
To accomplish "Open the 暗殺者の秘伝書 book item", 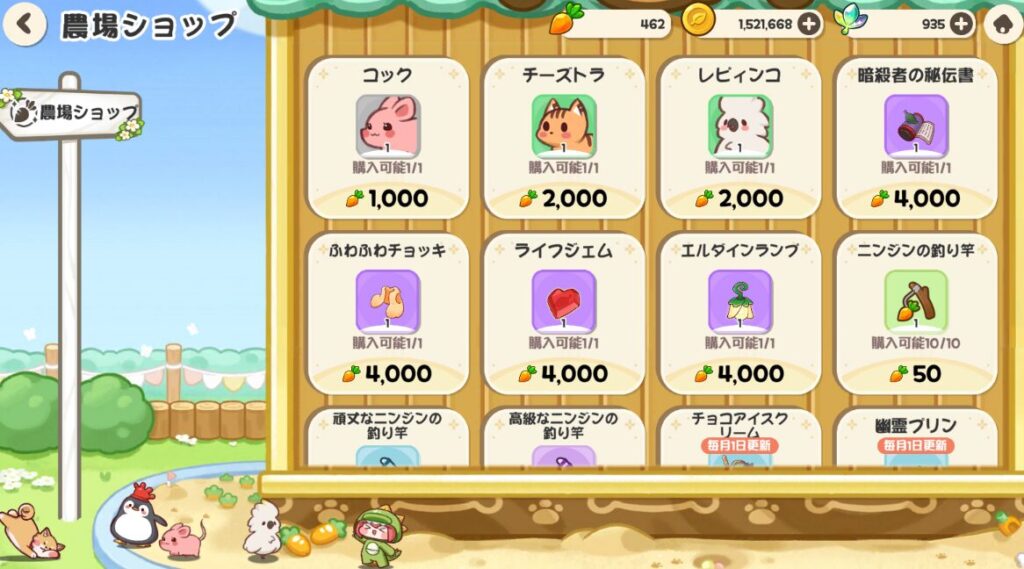I will coord(916,125).
